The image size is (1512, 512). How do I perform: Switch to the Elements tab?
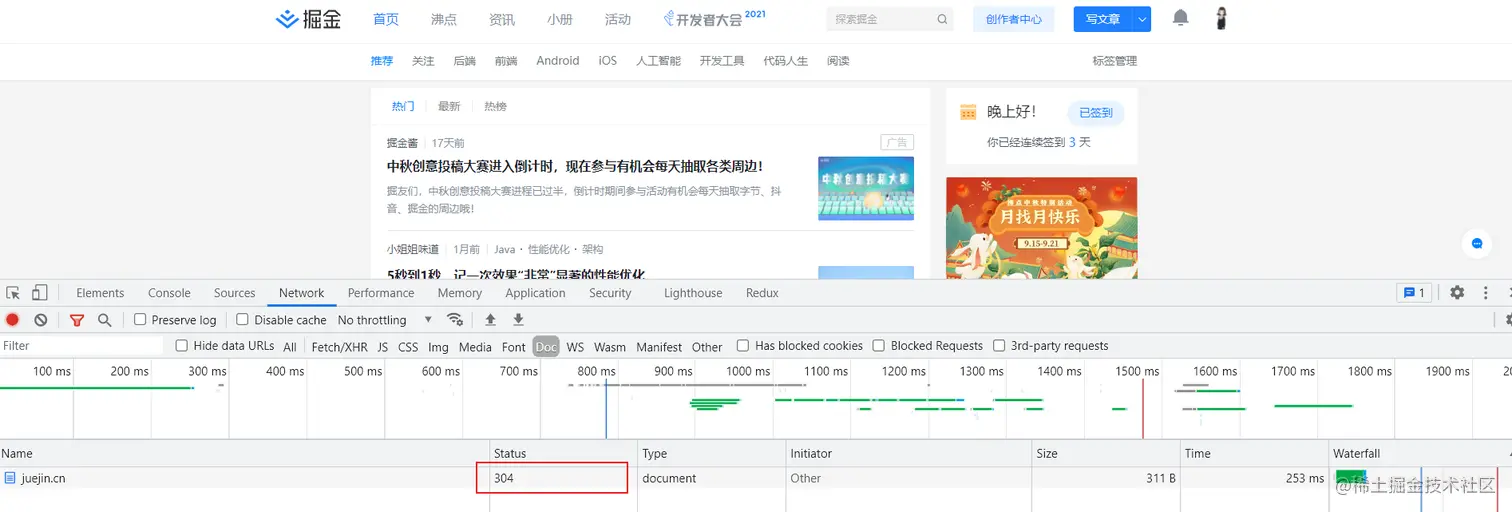[100, 293]
